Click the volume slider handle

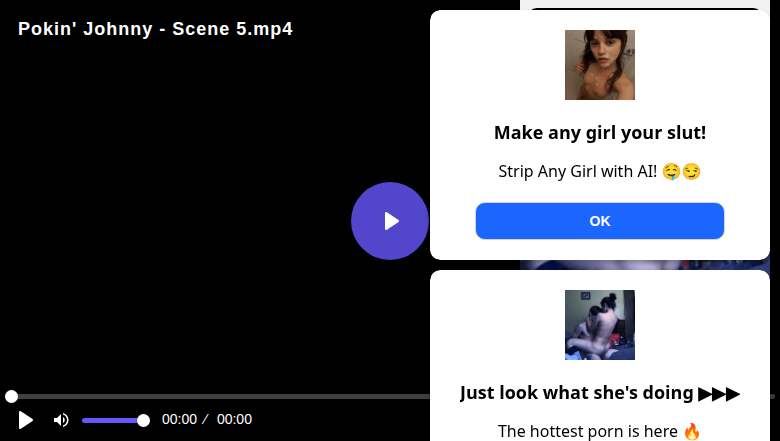pos(143,420)
